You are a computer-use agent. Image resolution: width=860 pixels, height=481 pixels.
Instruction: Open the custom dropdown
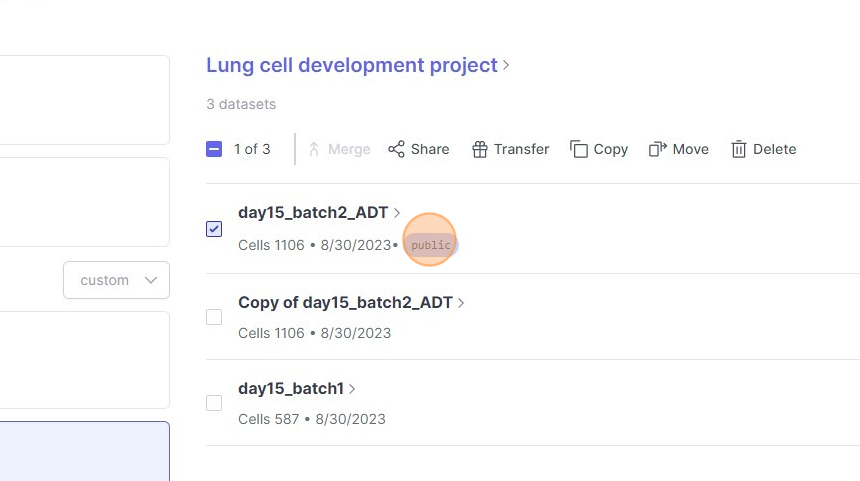tap(116, 280)
